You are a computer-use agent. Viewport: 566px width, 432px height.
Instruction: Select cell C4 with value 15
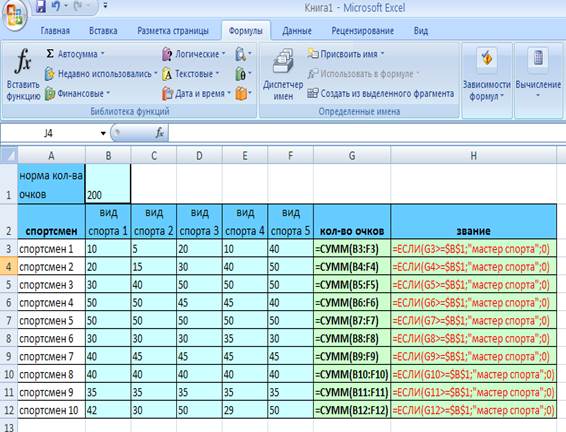(x=153, y=267)
